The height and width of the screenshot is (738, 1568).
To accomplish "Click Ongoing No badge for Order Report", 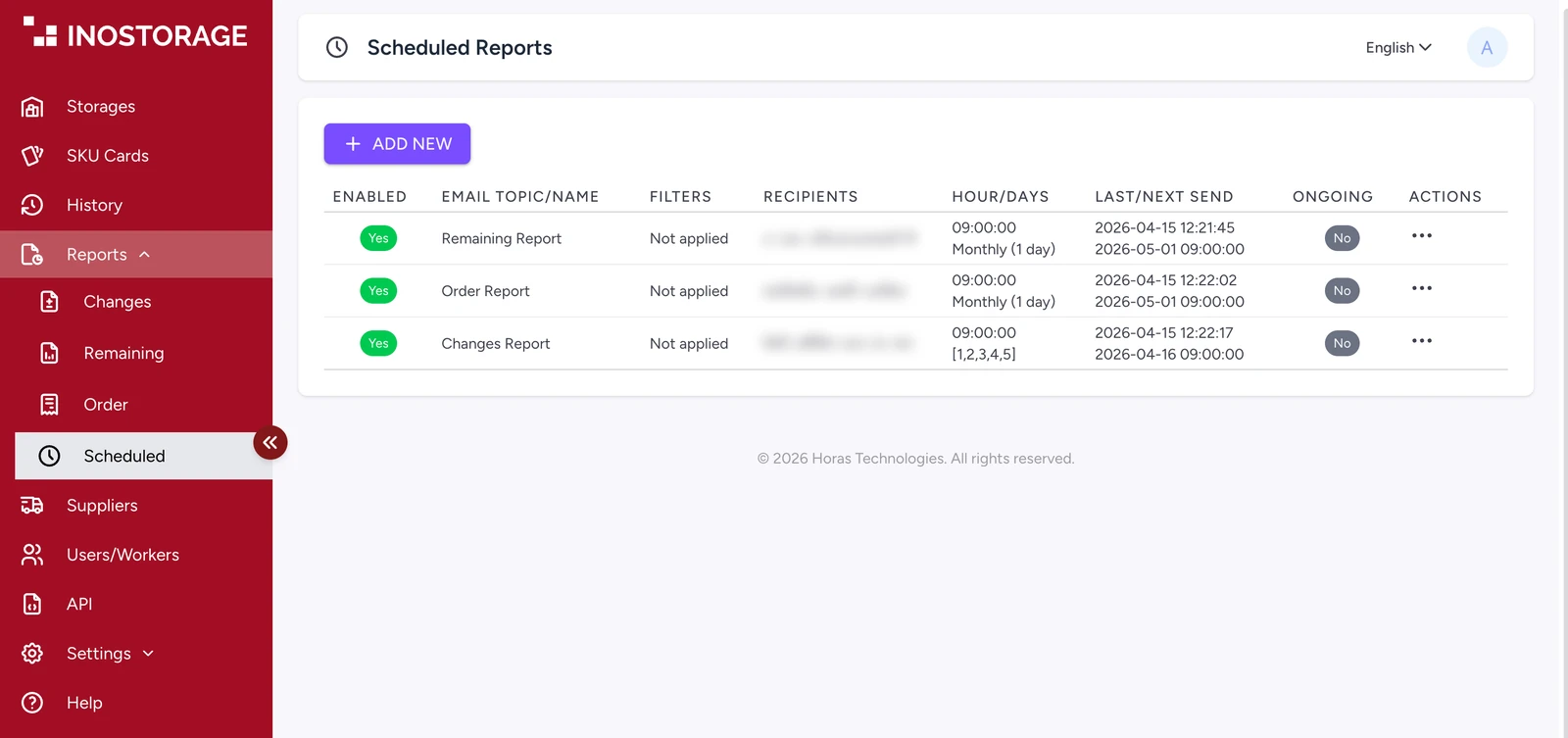I will (1342, 290).
